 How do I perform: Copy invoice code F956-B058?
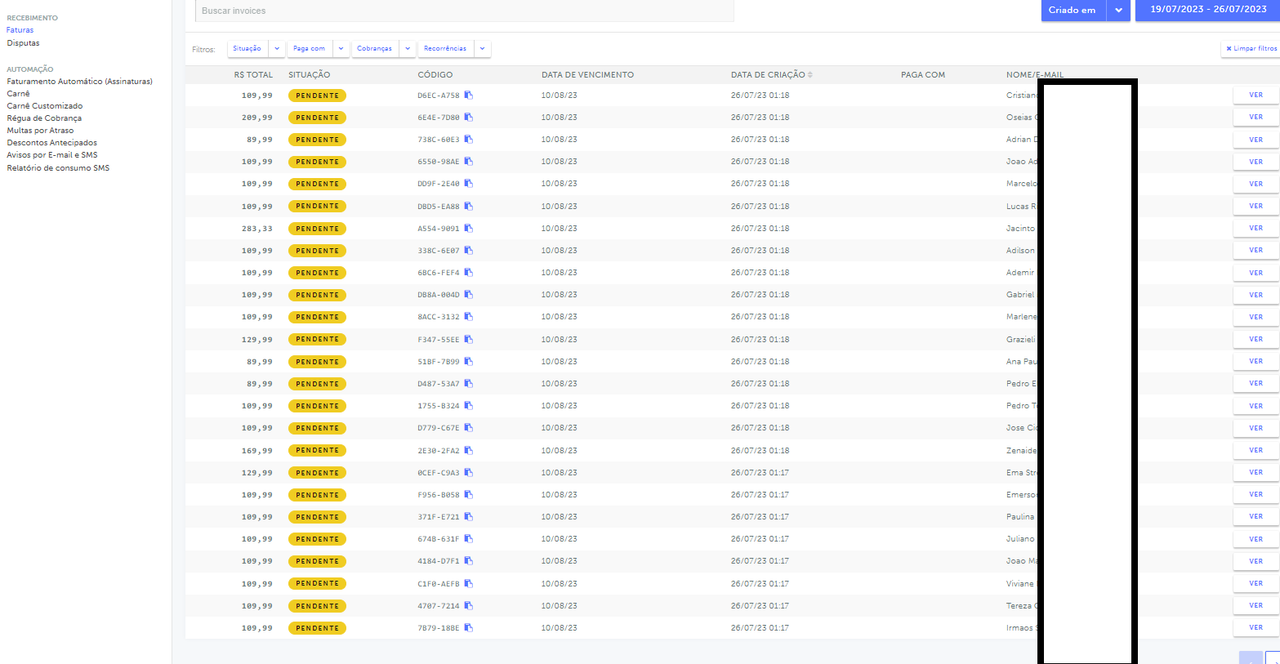click(x=469, y=494)
